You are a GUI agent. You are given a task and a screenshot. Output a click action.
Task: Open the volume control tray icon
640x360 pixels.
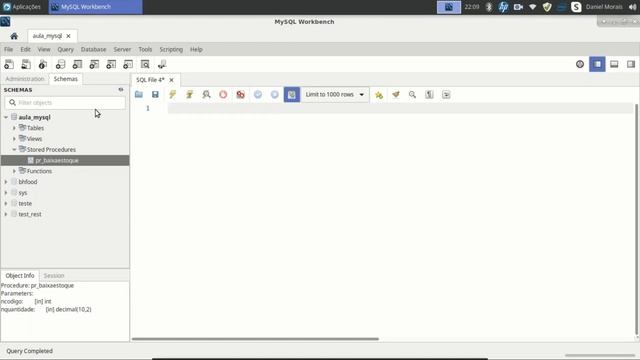[632, 7]
